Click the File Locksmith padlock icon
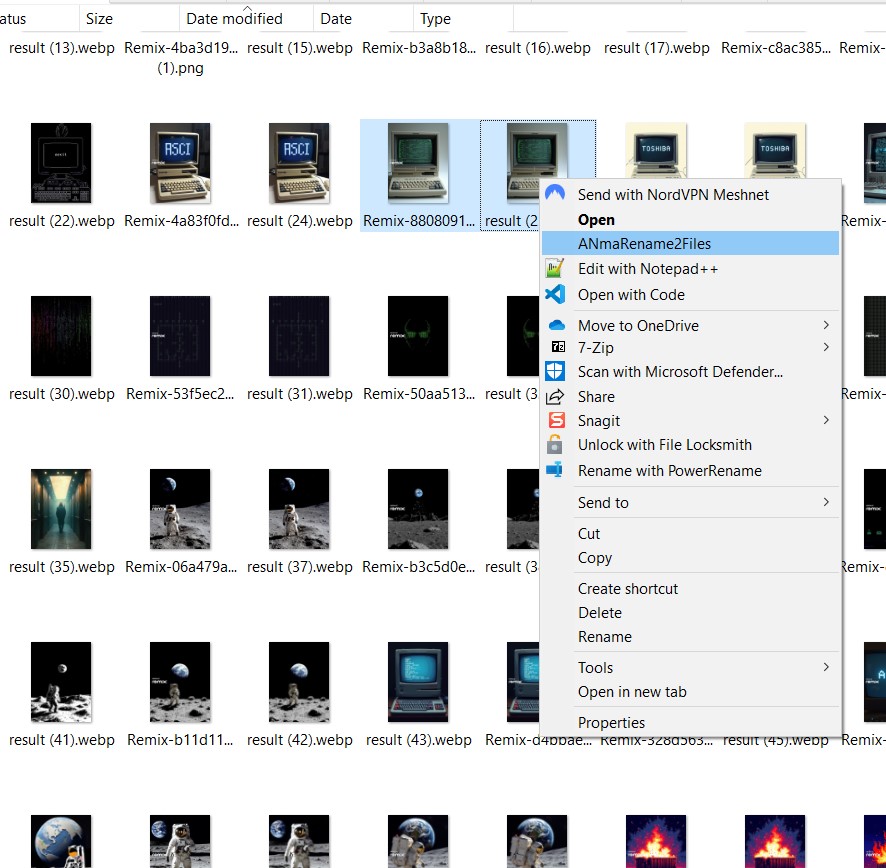 [555, 445]
